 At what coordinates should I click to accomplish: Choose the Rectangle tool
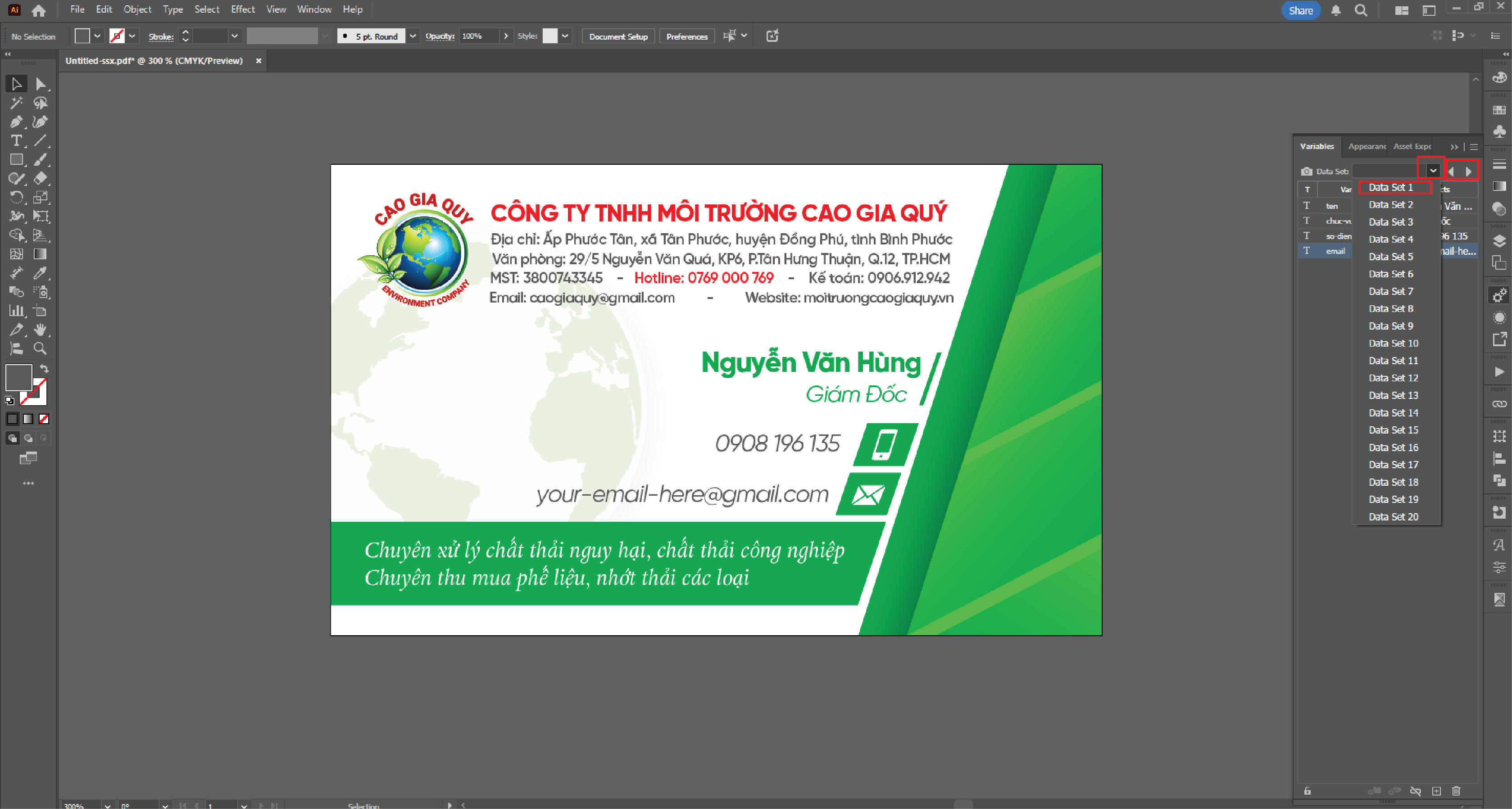(x=16, y=159)
